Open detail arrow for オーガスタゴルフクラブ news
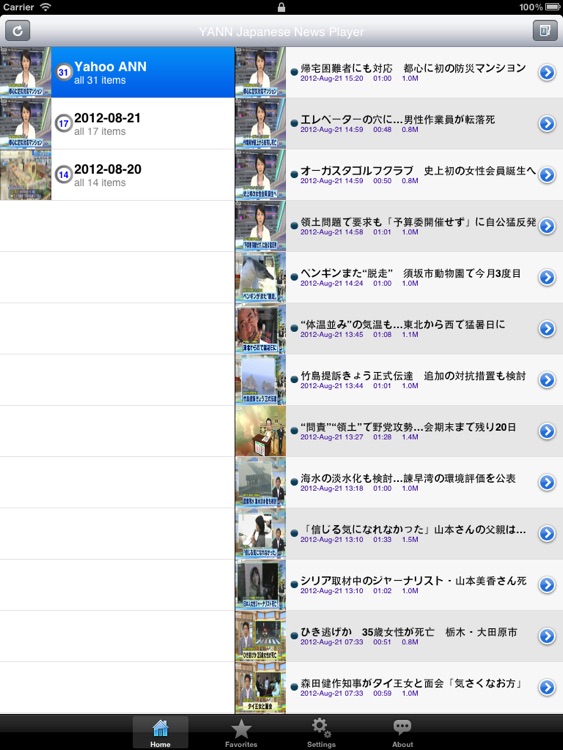Viewport: 563px width, 750px height. pyautogui.click(x=547, y=175)
